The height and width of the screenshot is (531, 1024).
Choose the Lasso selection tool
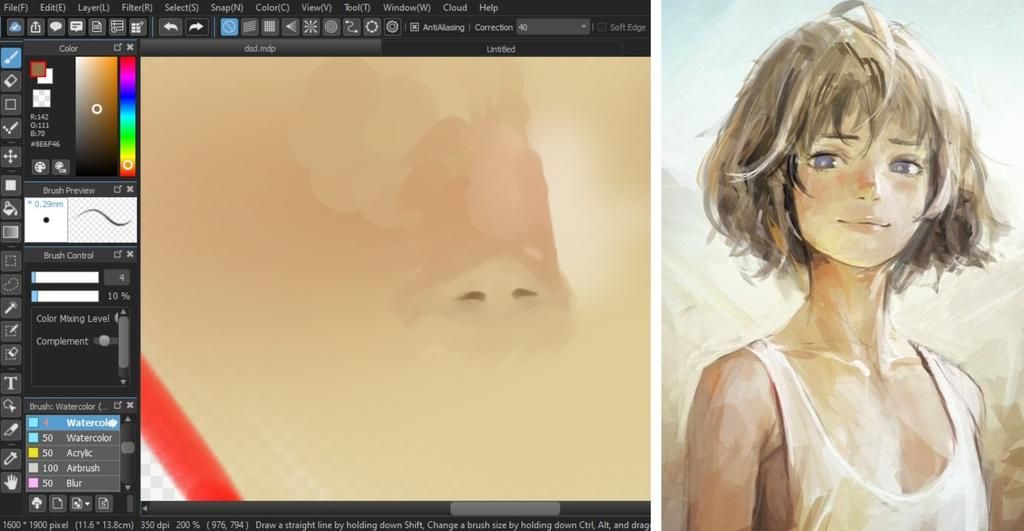[x=10, y=285]
